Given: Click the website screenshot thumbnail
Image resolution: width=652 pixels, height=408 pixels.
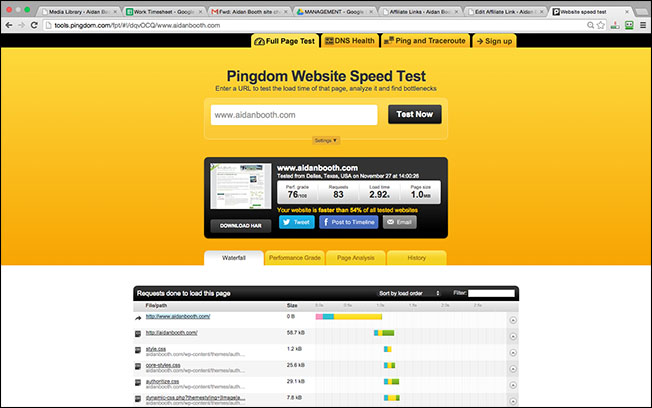Looking at the screenshot, I should 241,186.
